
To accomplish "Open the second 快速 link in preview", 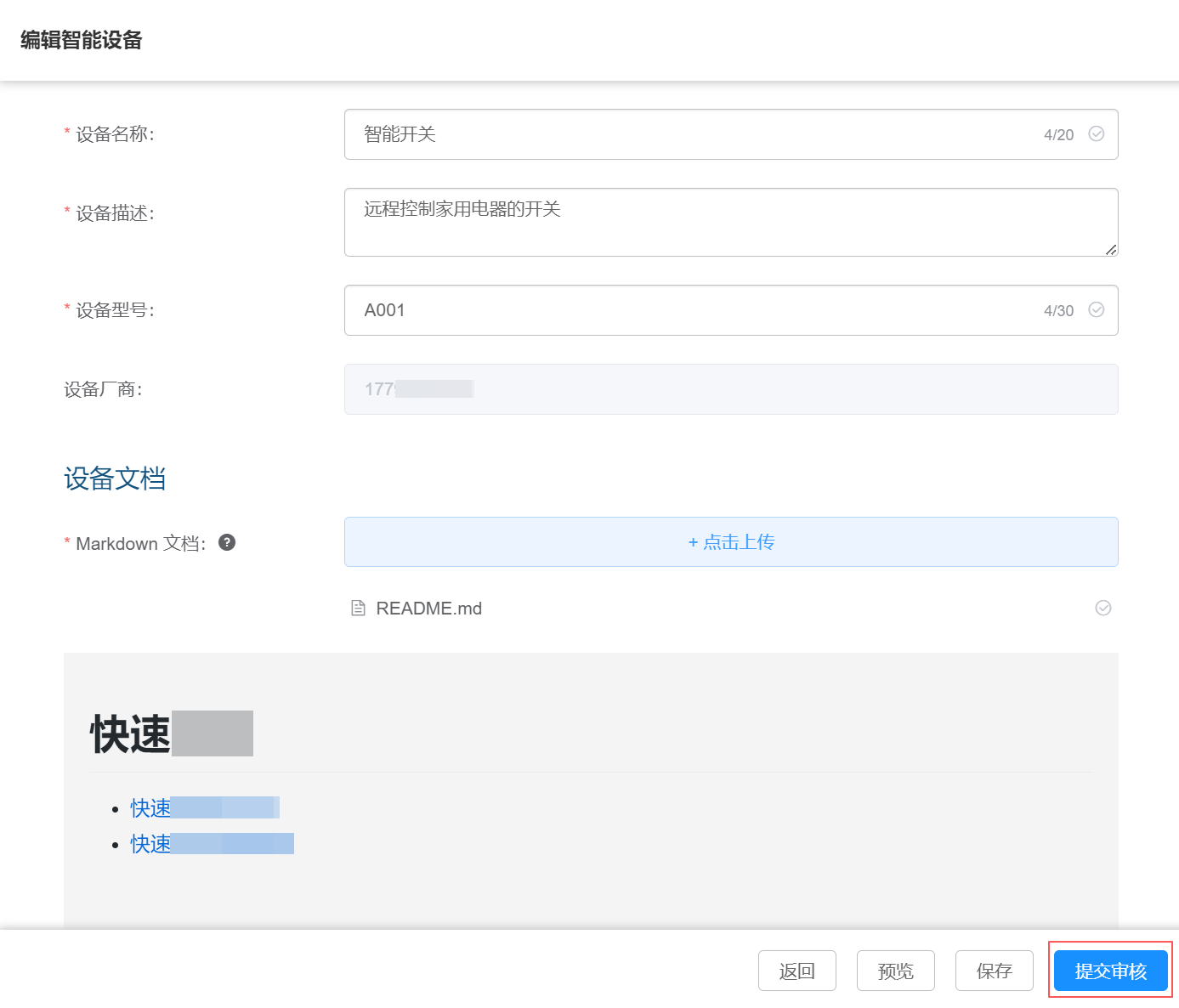I will (x=212, y=843).
